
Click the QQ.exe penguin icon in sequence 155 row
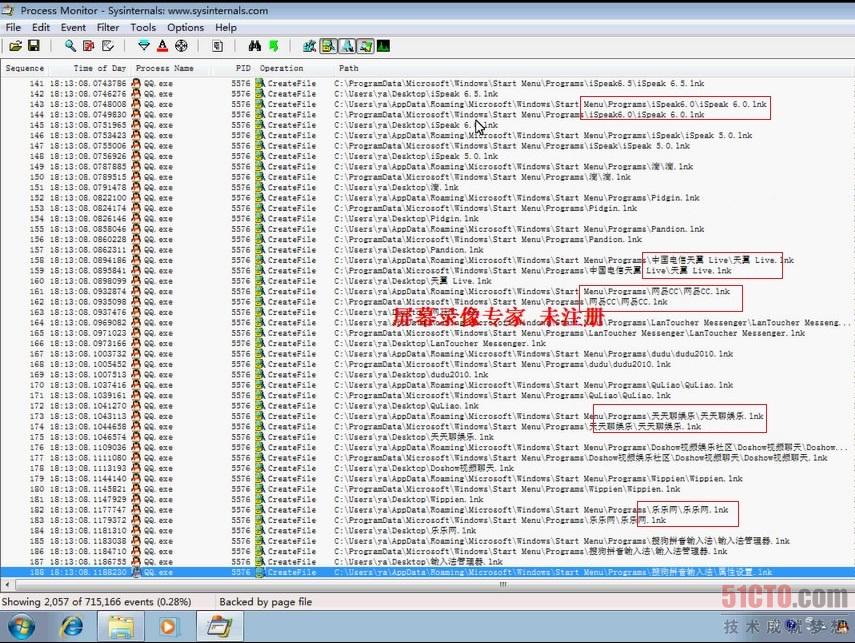[136, 229]
